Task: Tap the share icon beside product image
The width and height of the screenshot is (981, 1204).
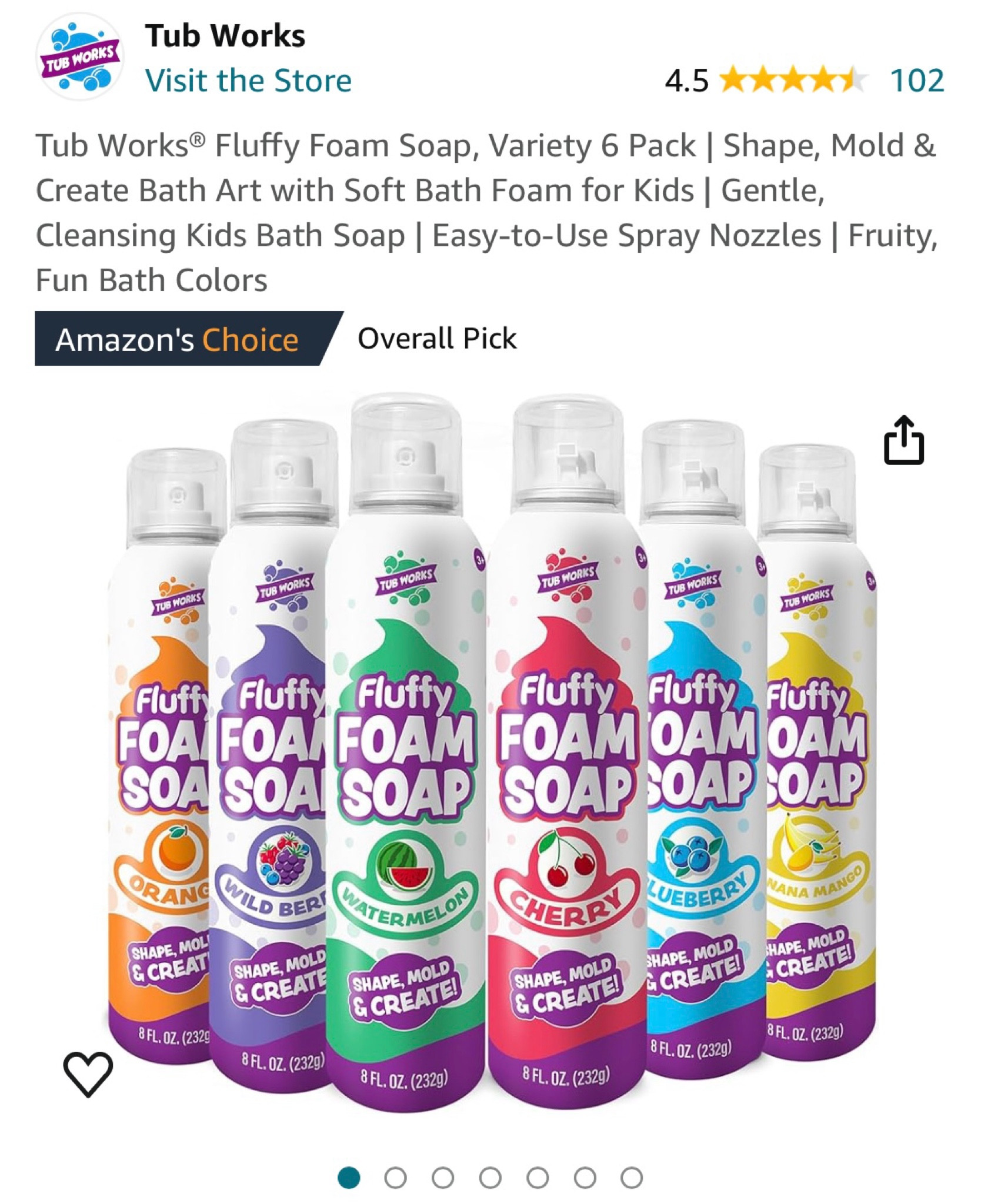Action: coord(904,440)
